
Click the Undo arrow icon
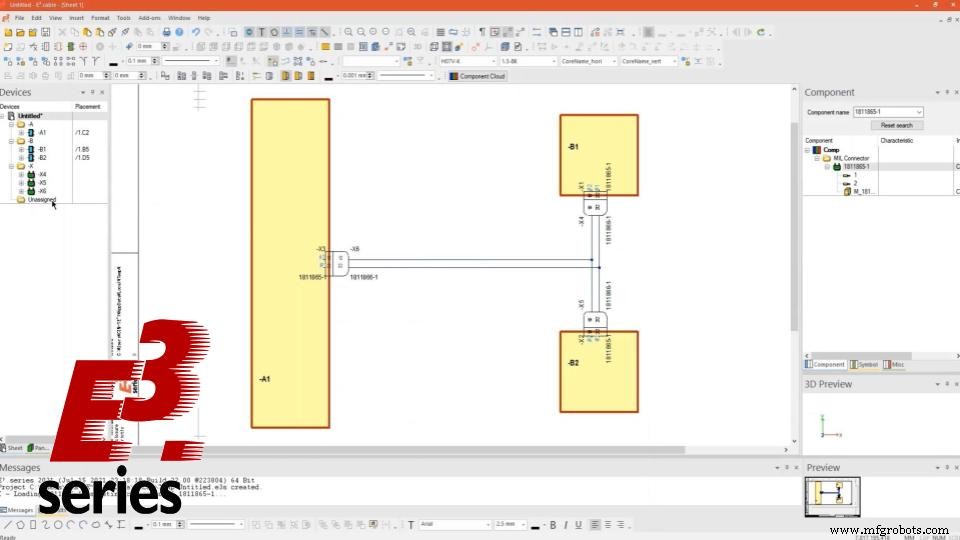196,32
